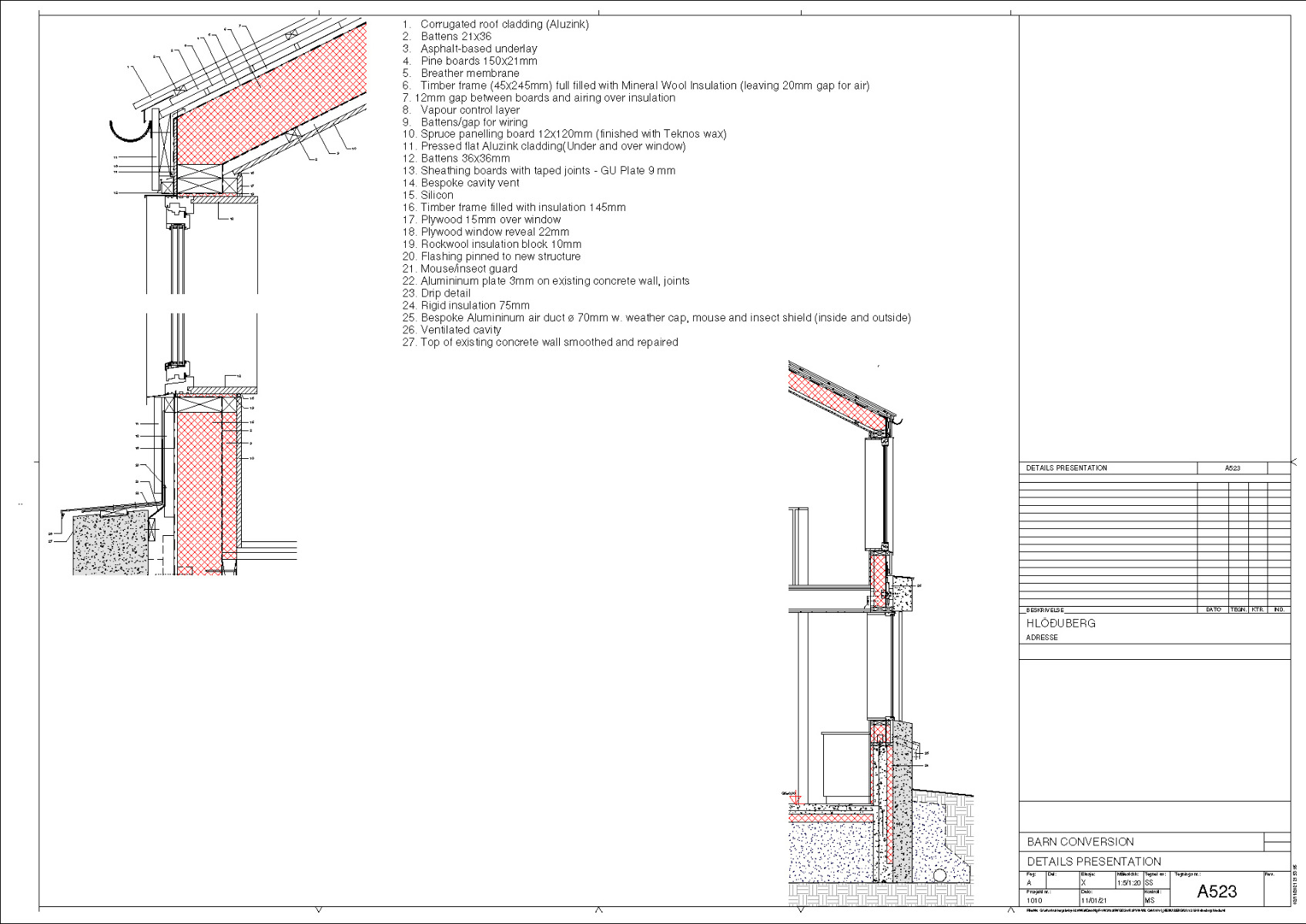
Task: Click the red floor level marker triangle
Action: (x=795, y=801)
